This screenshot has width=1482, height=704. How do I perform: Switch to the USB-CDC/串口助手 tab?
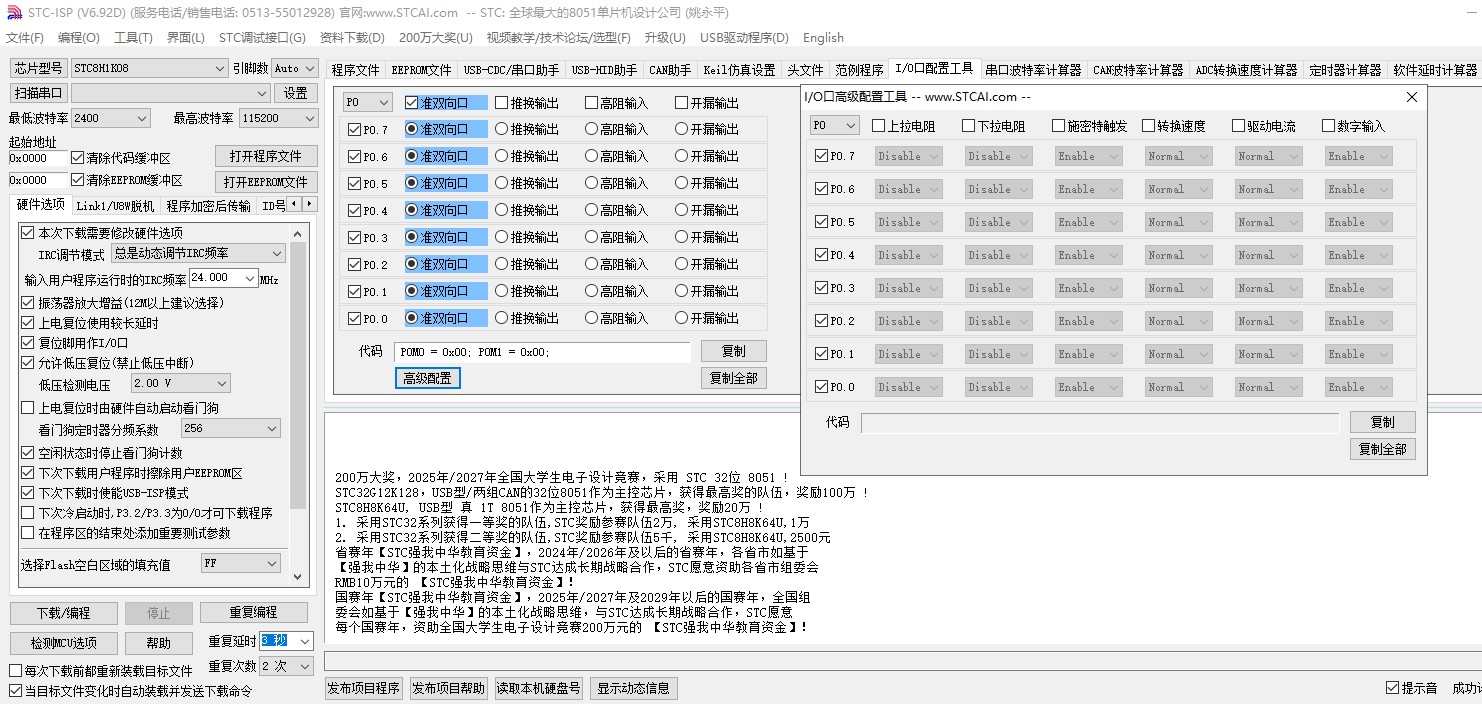[x=511, y=70]
